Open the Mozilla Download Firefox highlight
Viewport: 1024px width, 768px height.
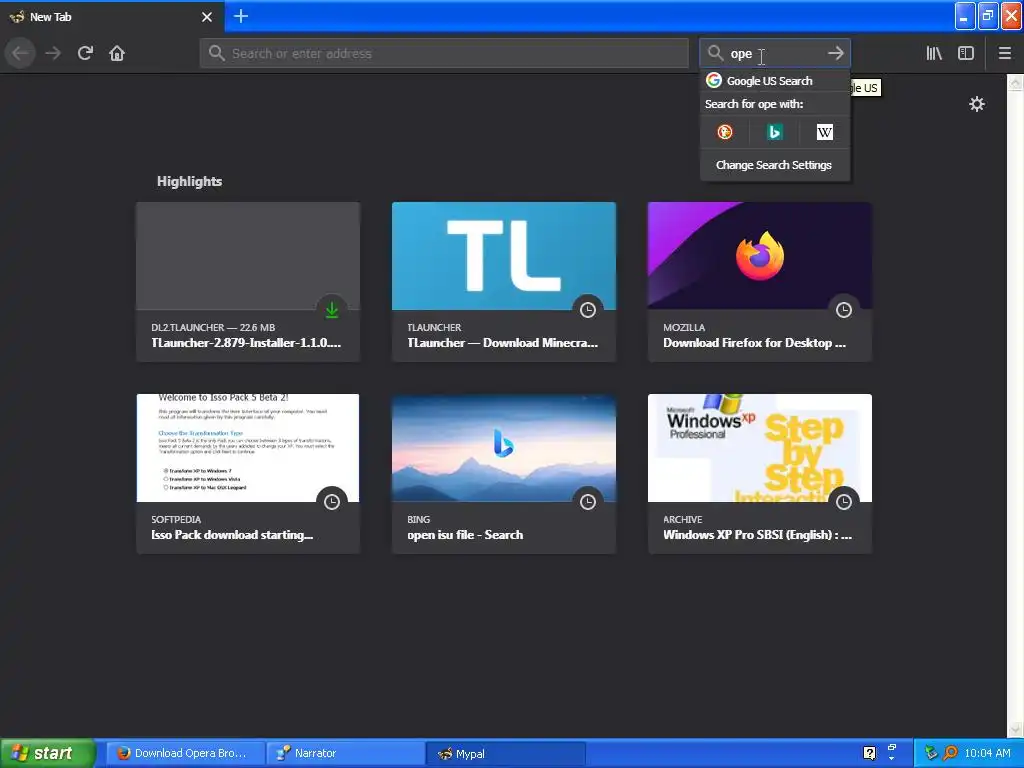click(x=760, y=281)
